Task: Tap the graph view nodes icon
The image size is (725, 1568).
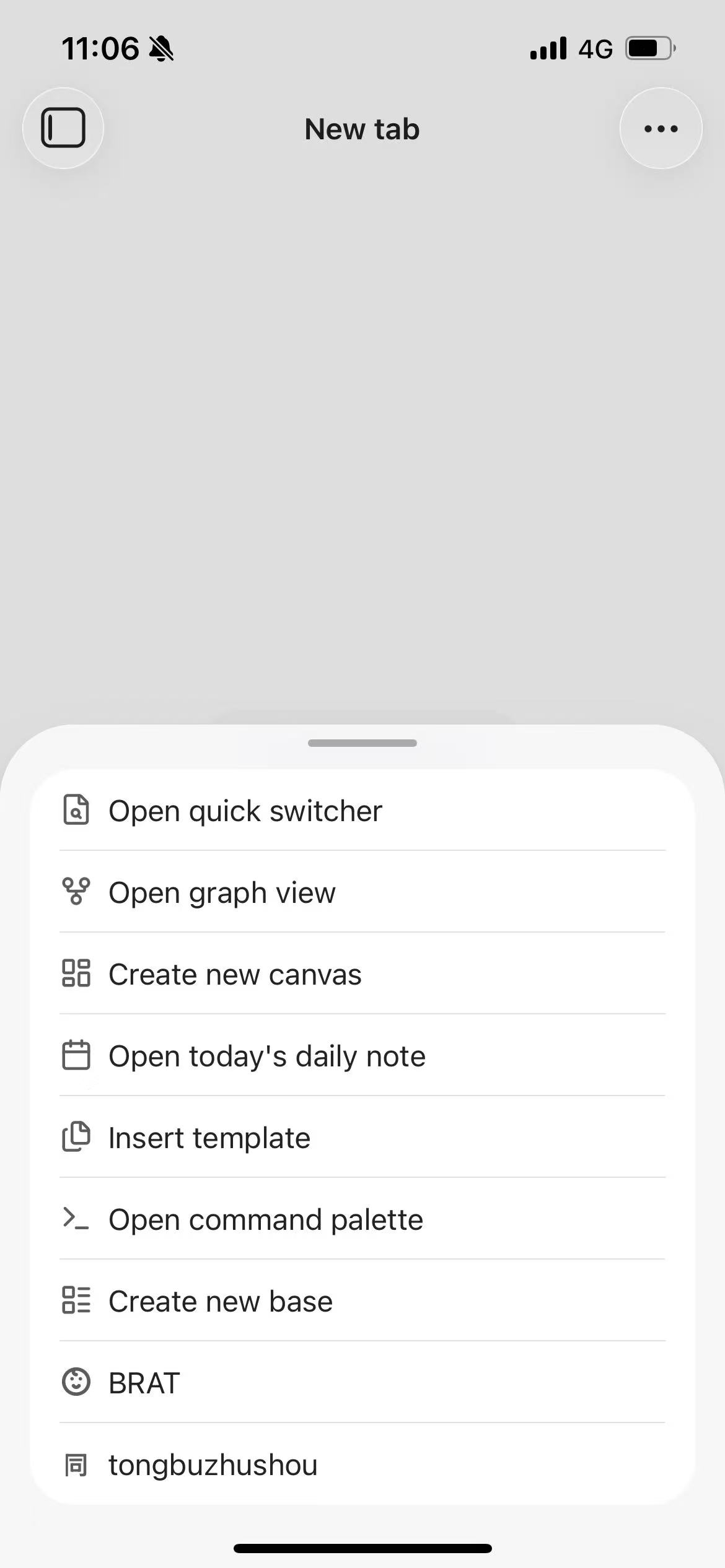Action: click(x=76, y=892)
